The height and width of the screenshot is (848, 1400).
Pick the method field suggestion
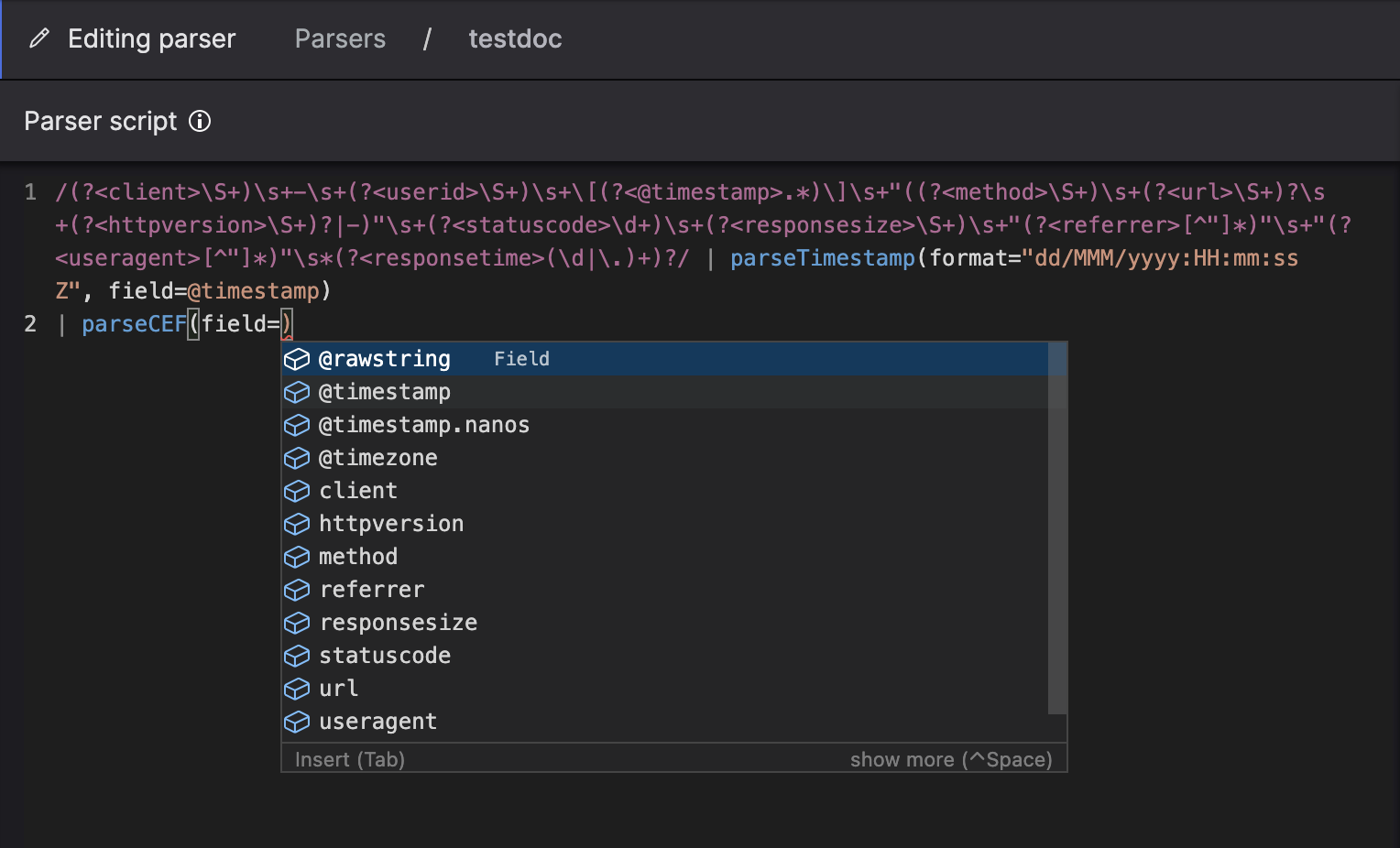click(665, 557)
